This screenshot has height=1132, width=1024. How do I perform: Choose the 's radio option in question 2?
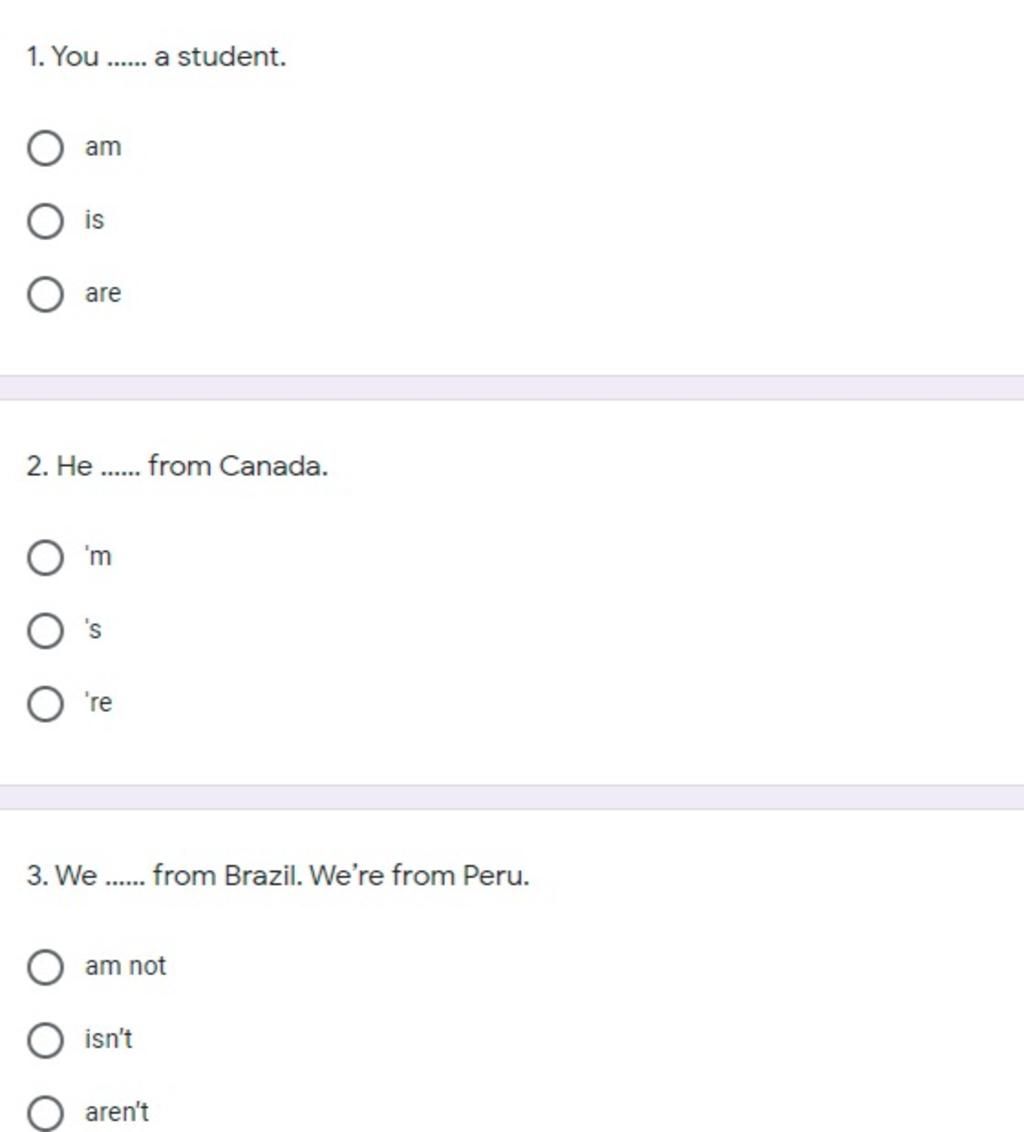(45, 631)
